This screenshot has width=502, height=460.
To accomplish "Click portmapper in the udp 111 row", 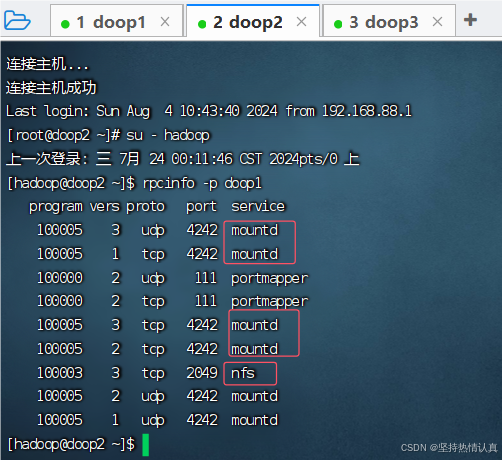I will tap(269, 279).
